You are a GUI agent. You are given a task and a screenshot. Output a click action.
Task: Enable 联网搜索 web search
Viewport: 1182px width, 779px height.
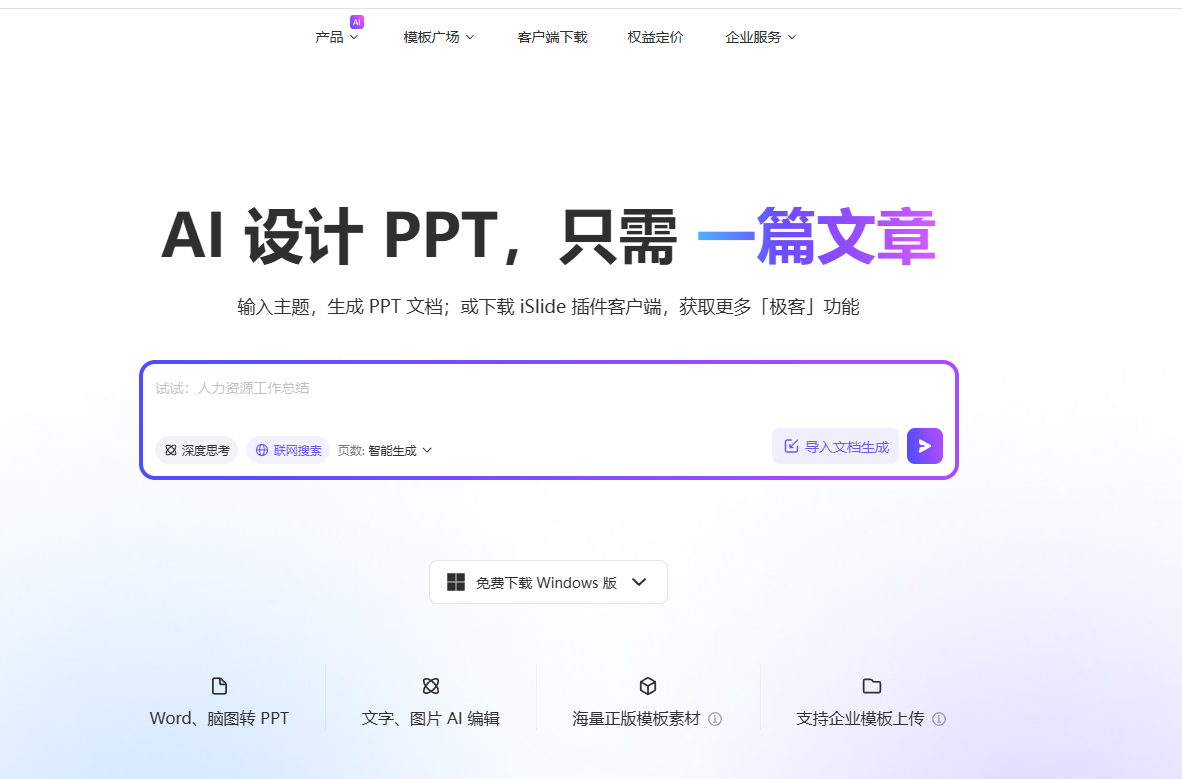(x=288, y=450)
